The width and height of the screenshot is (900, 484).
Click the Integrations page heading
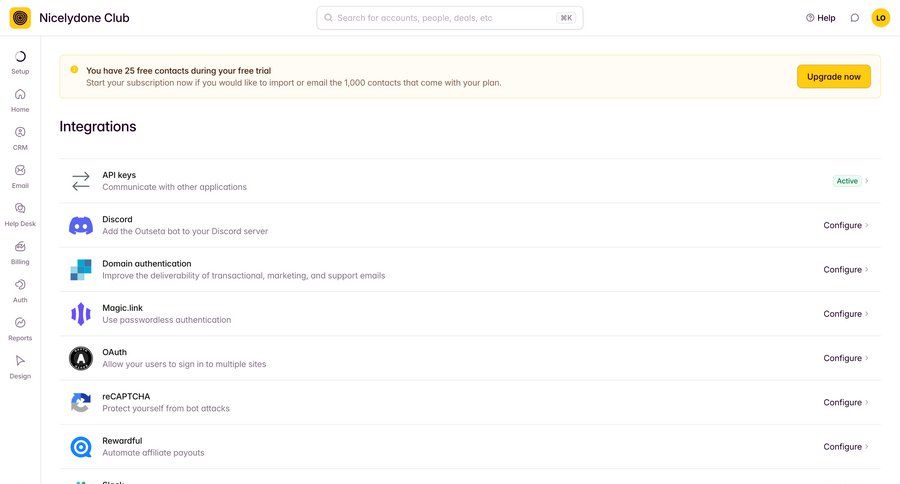click(98, 126)
